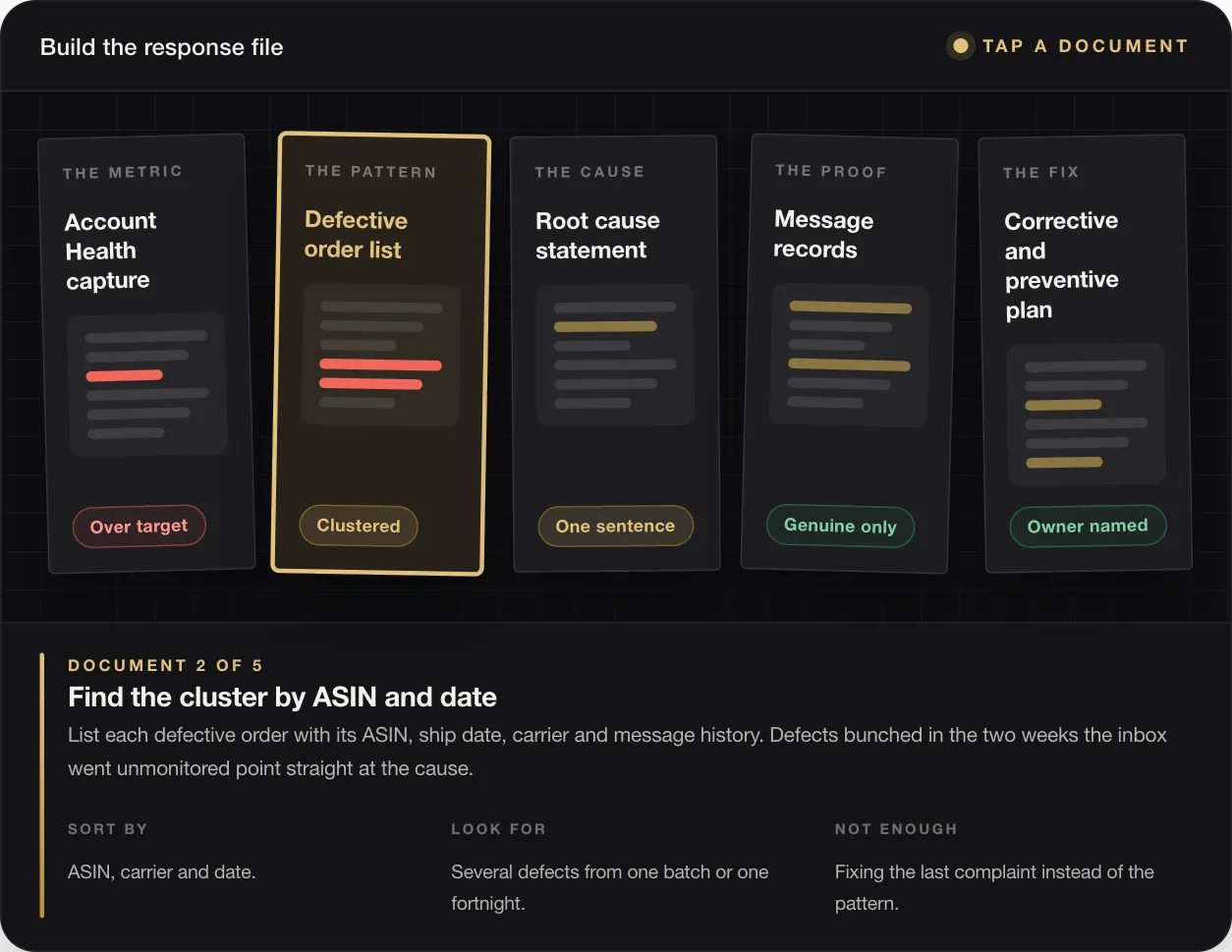Click the Fixing the last complaint text
This screenshot has width=1232, height=952.
(x=994, y=887)
